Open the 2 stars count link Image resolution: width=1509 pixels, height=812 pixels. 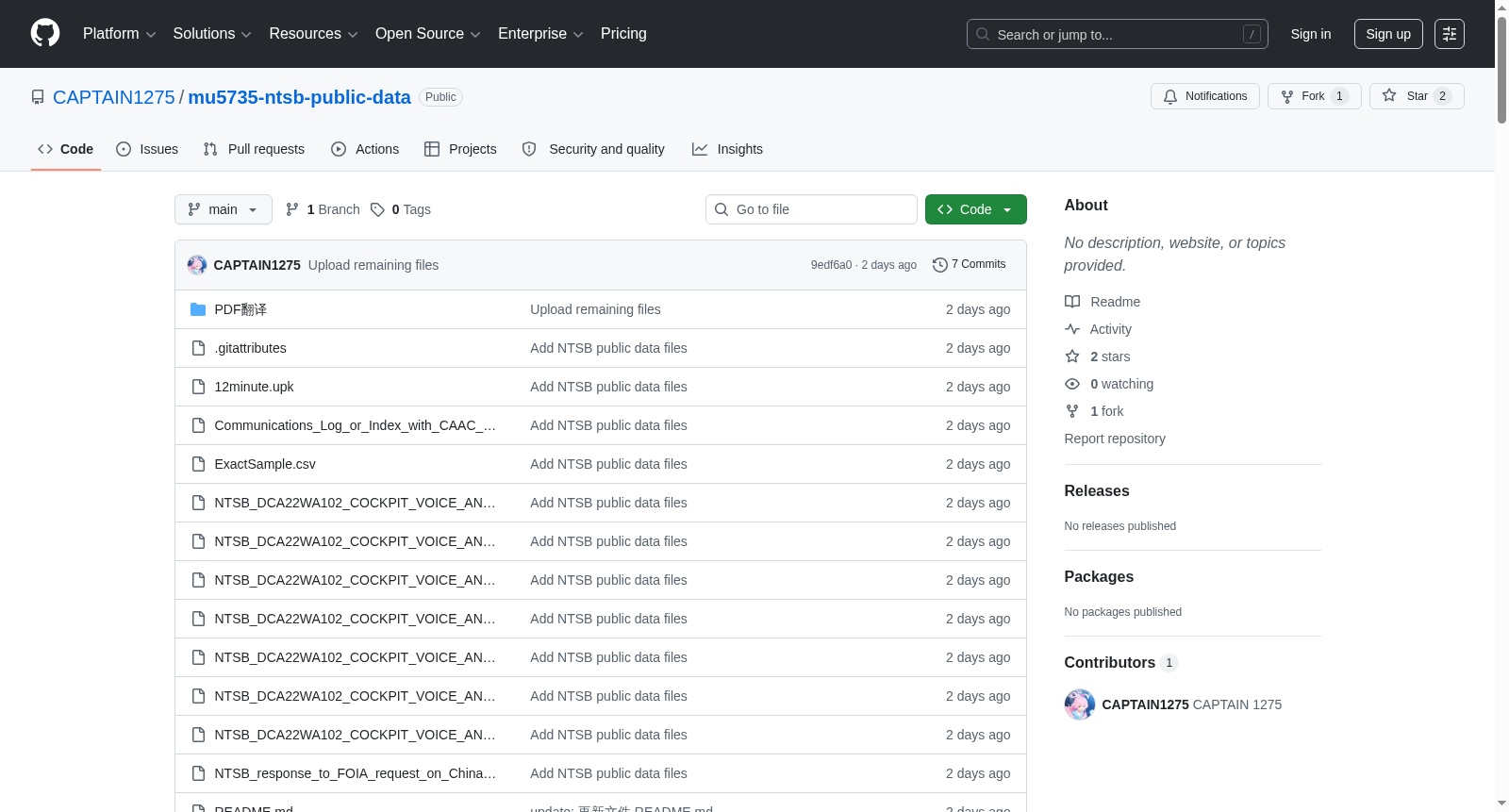click(x=1110, y=356)
